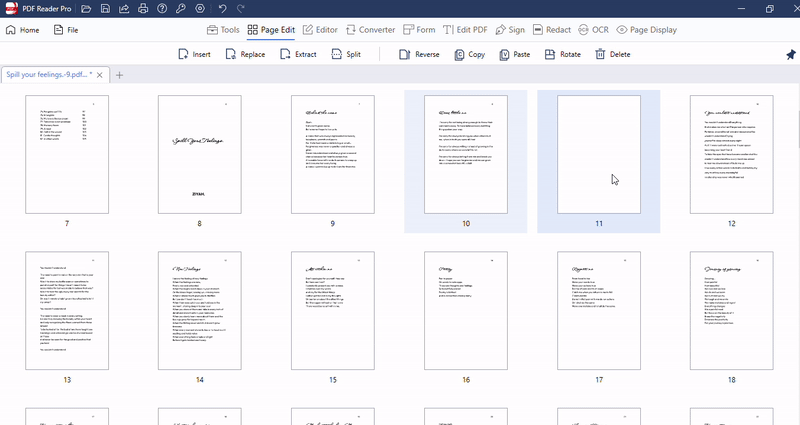Select page 8 thumbnail
This screenshot has height=425, width=800.
tap(199, 154)
